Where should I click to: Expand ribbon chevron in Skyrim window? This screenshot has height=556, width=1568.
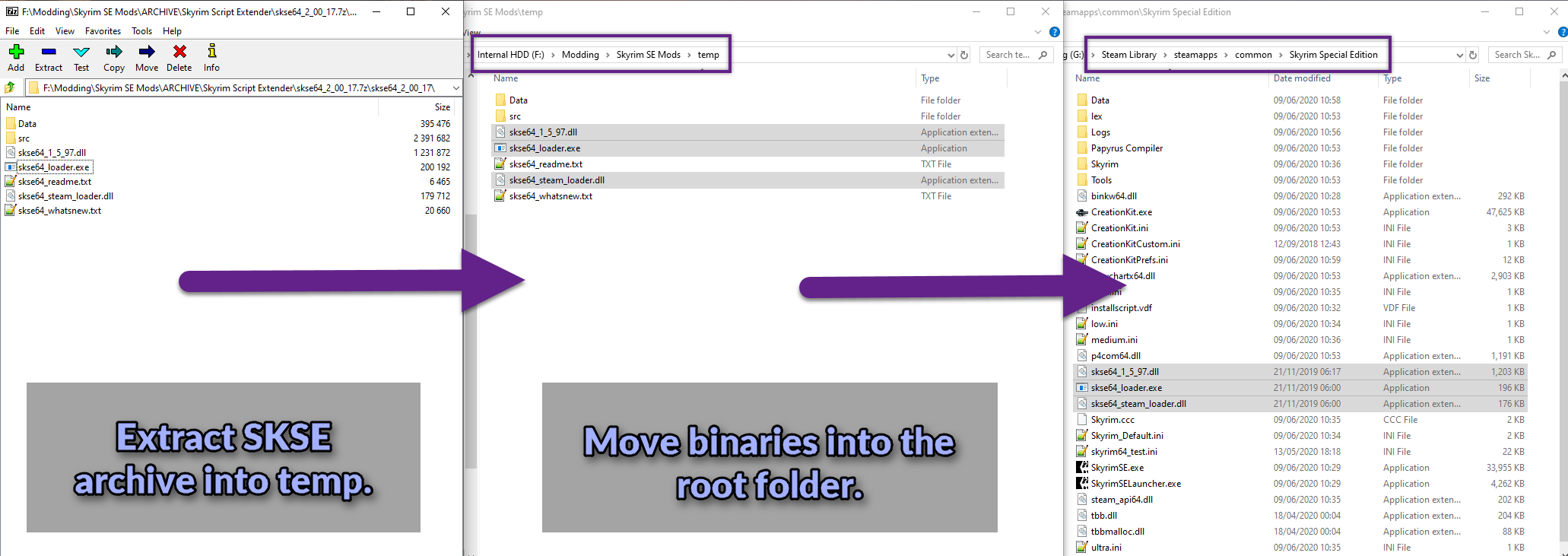click(x=1546, y=32)
